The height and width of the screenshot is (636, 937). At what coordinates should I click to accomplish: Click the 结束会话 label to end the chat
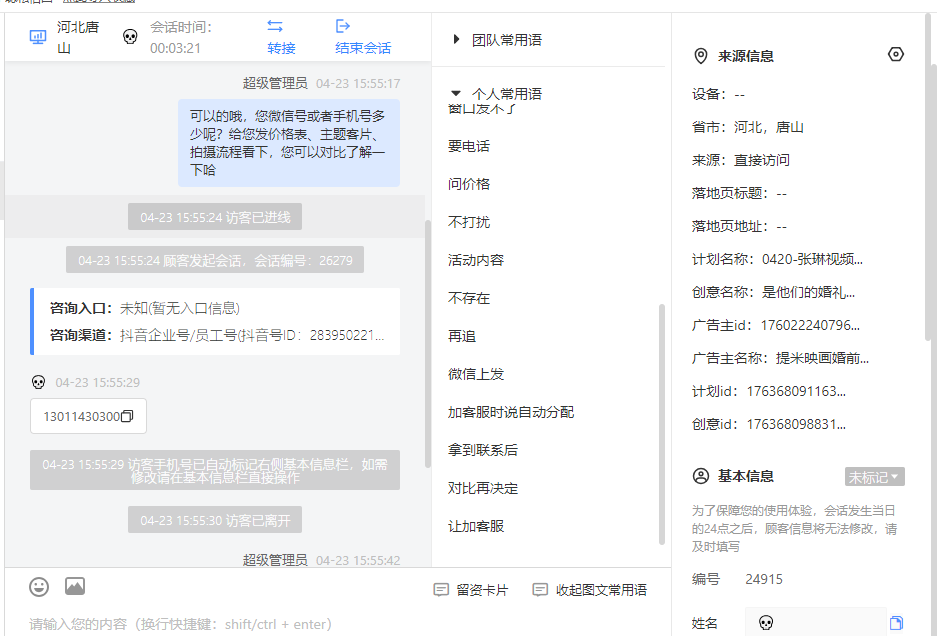pyautogui.click(x=363, y=48)
